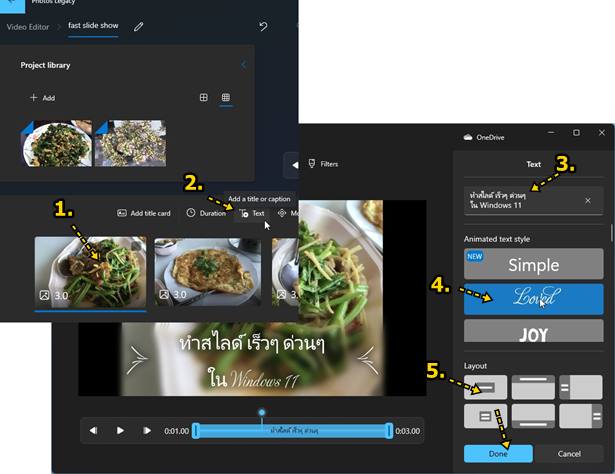Select the omelette storyboard clip

[207, 272]
